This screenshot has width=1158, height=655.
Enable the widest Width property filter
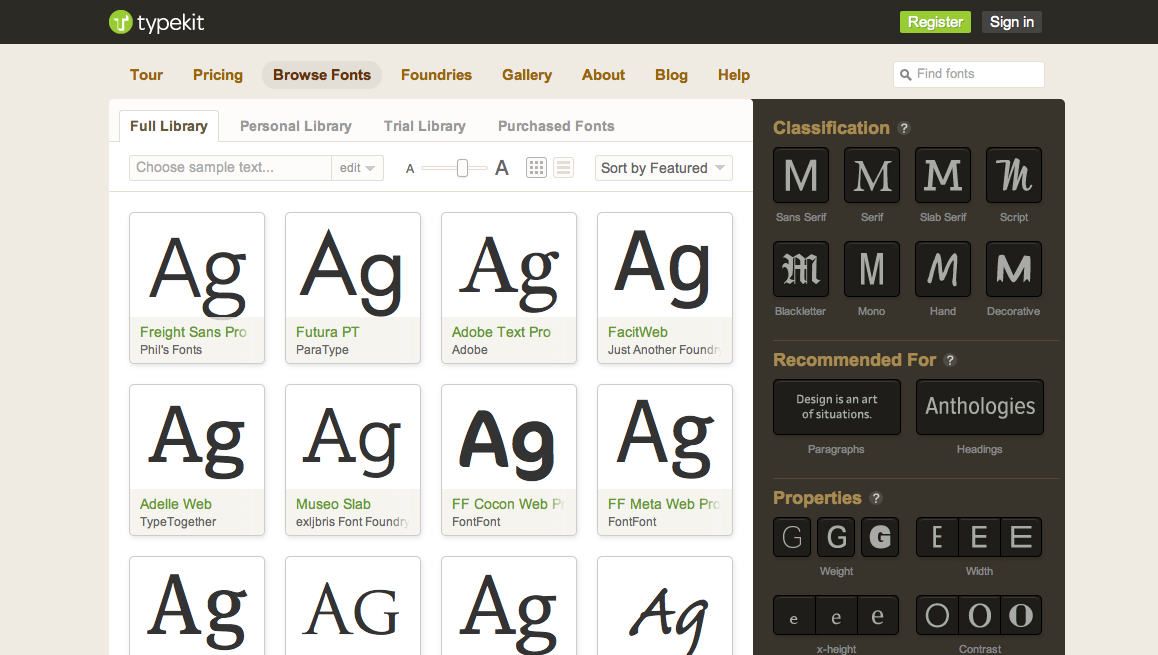[1021, 537]
